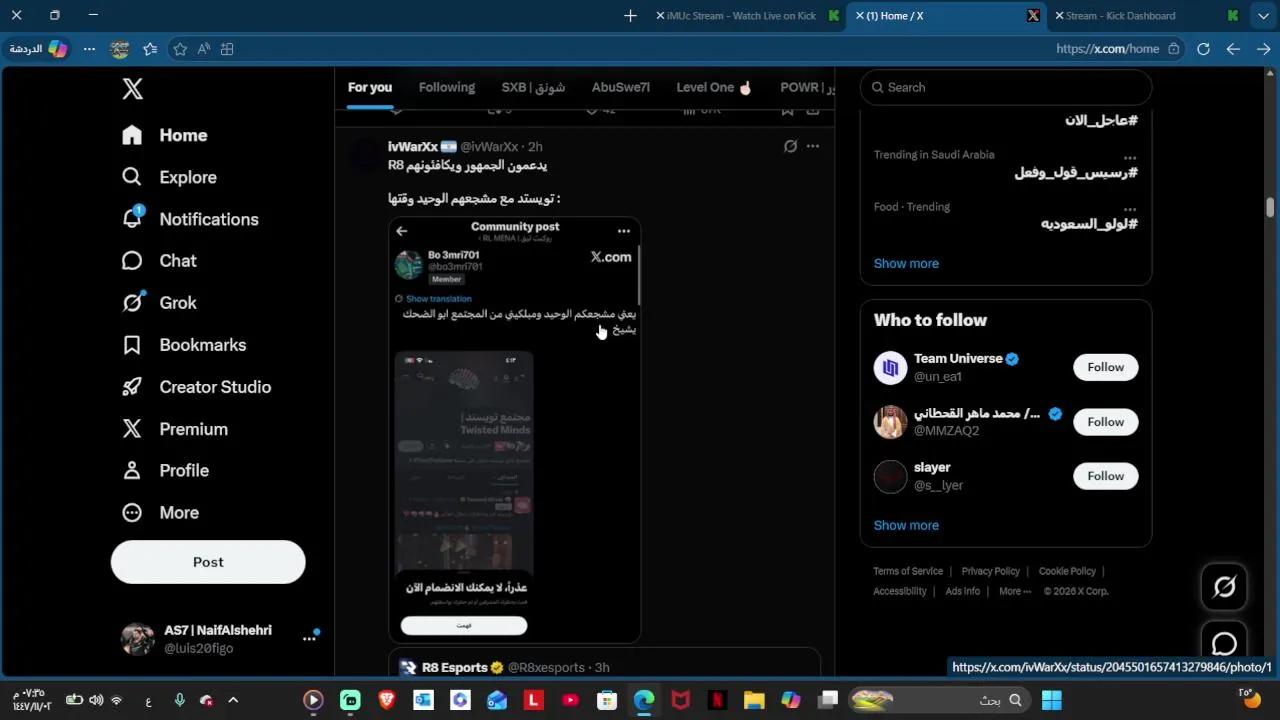Open Accessibility footer link
The height and width of the screenshot is (720, 1280).
(x=900, y=591)
